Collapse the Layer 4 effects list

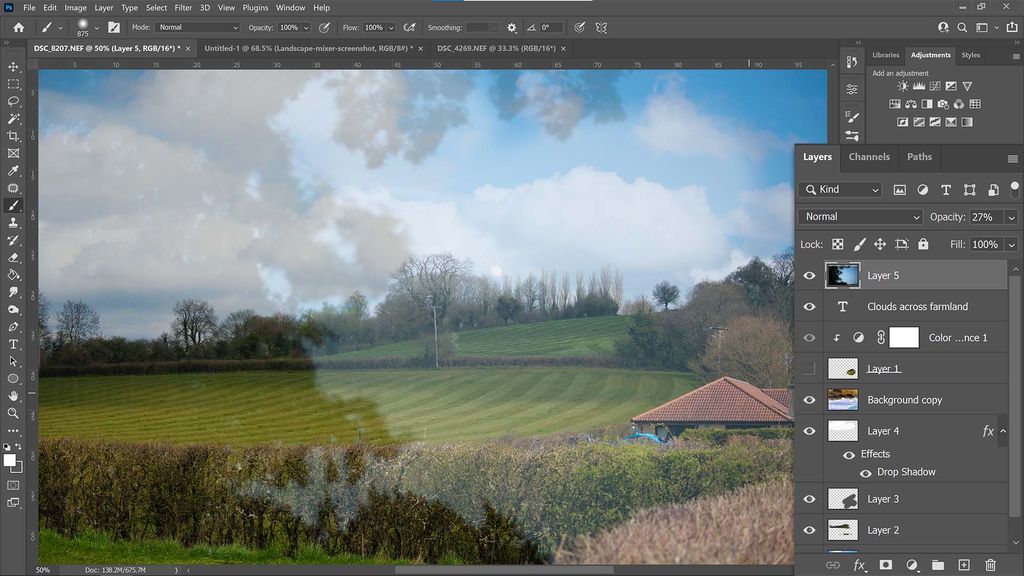click(x=1005, y=430)
